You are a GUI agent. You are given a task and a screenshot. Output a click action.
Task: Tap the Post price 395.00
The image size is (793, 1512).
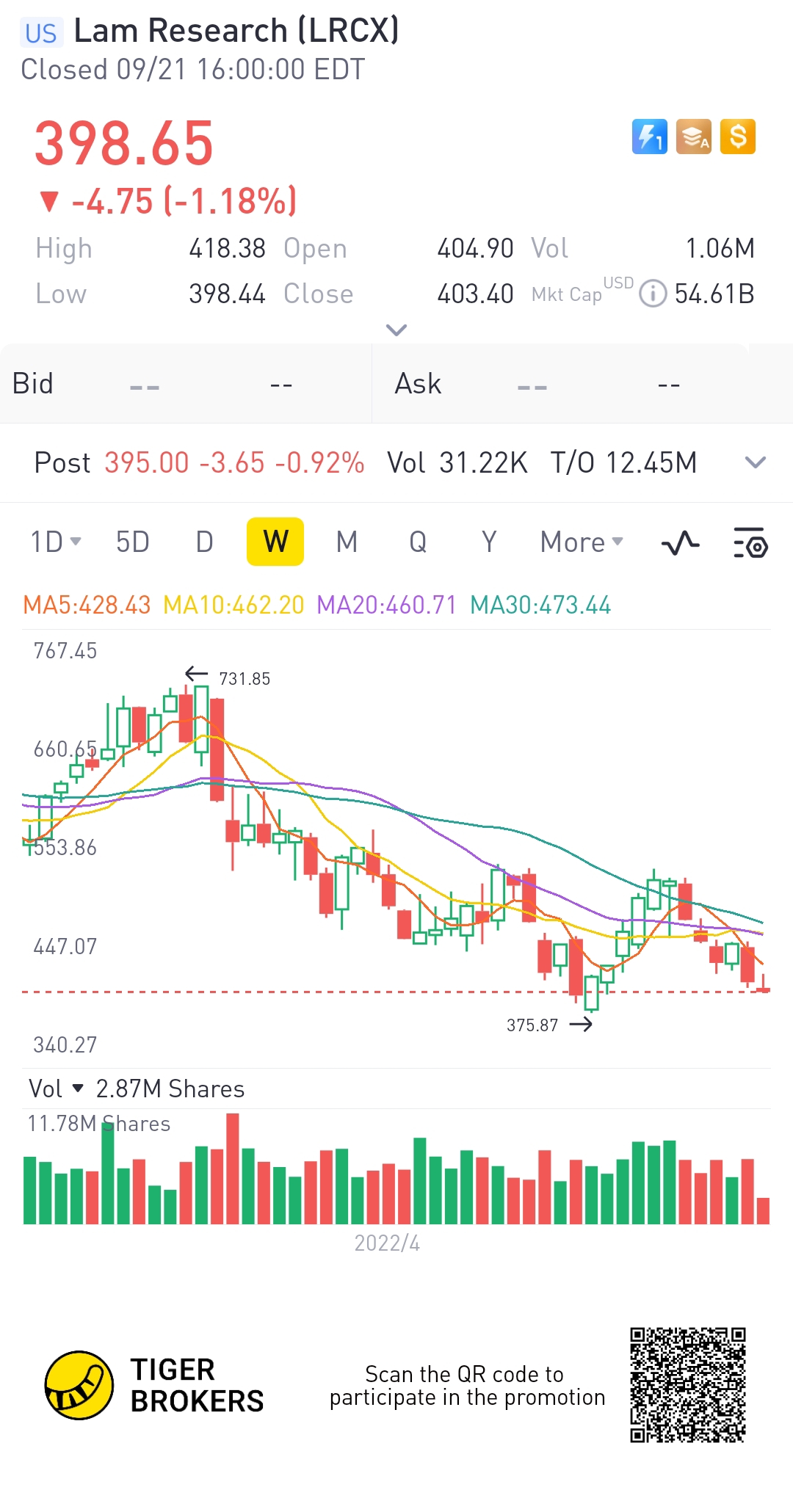[x=147, y=463]
